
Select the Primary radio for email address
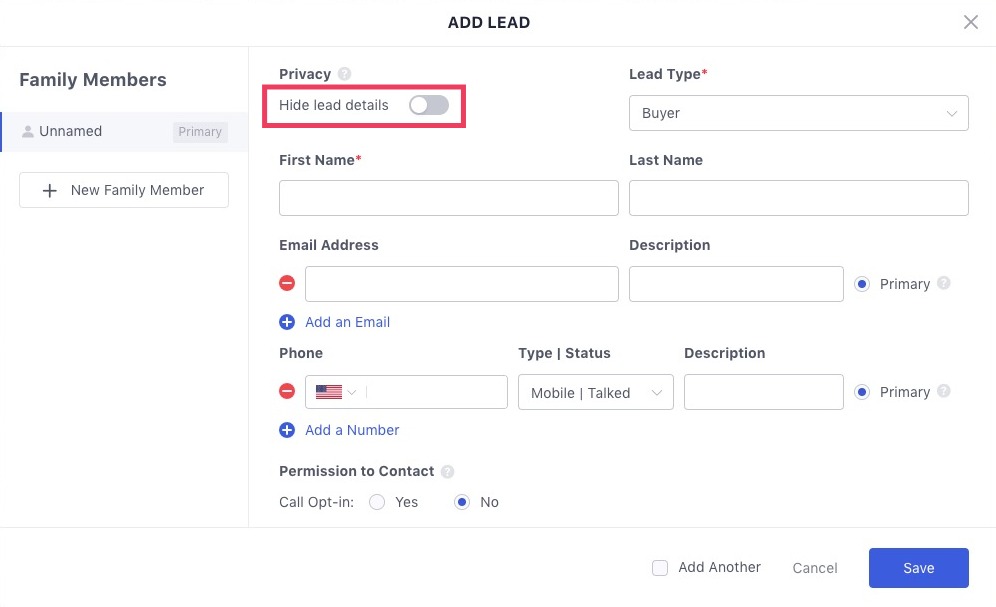(x=862, y=284)
